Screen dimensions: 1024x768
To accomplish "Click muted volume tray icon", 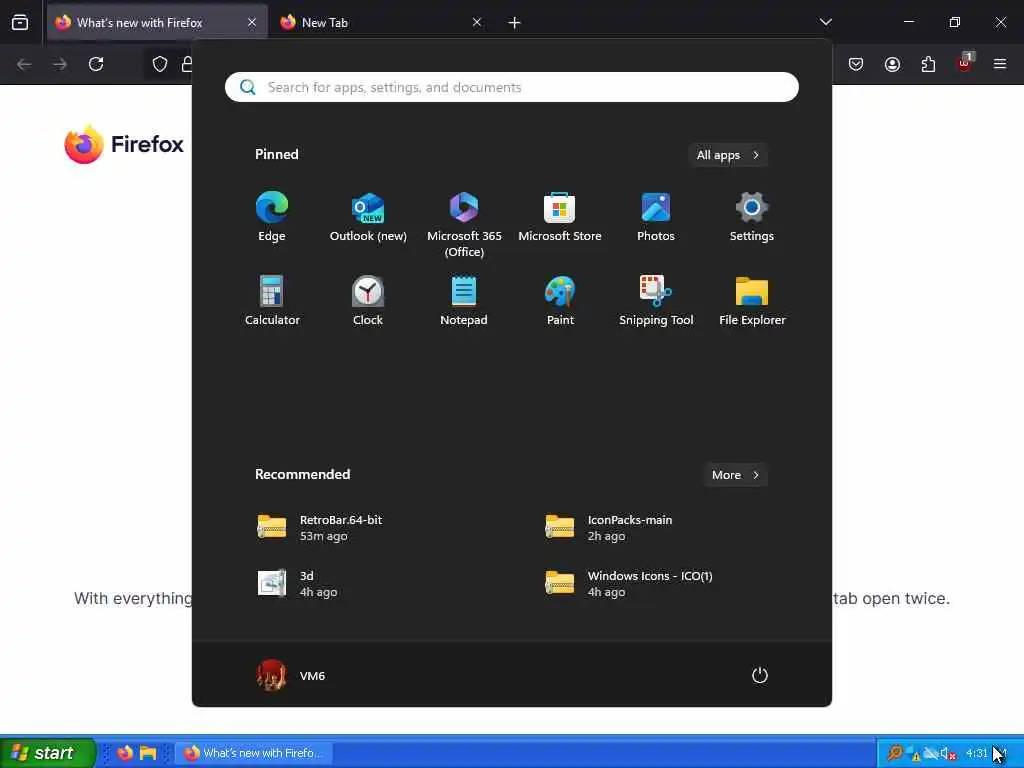I will click(949, 754).
